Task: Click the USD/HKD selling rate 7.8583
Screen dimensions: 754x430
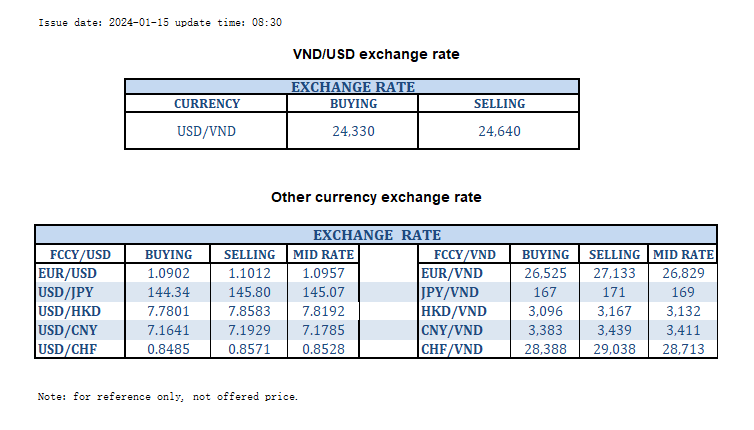Action: [249, 310]
